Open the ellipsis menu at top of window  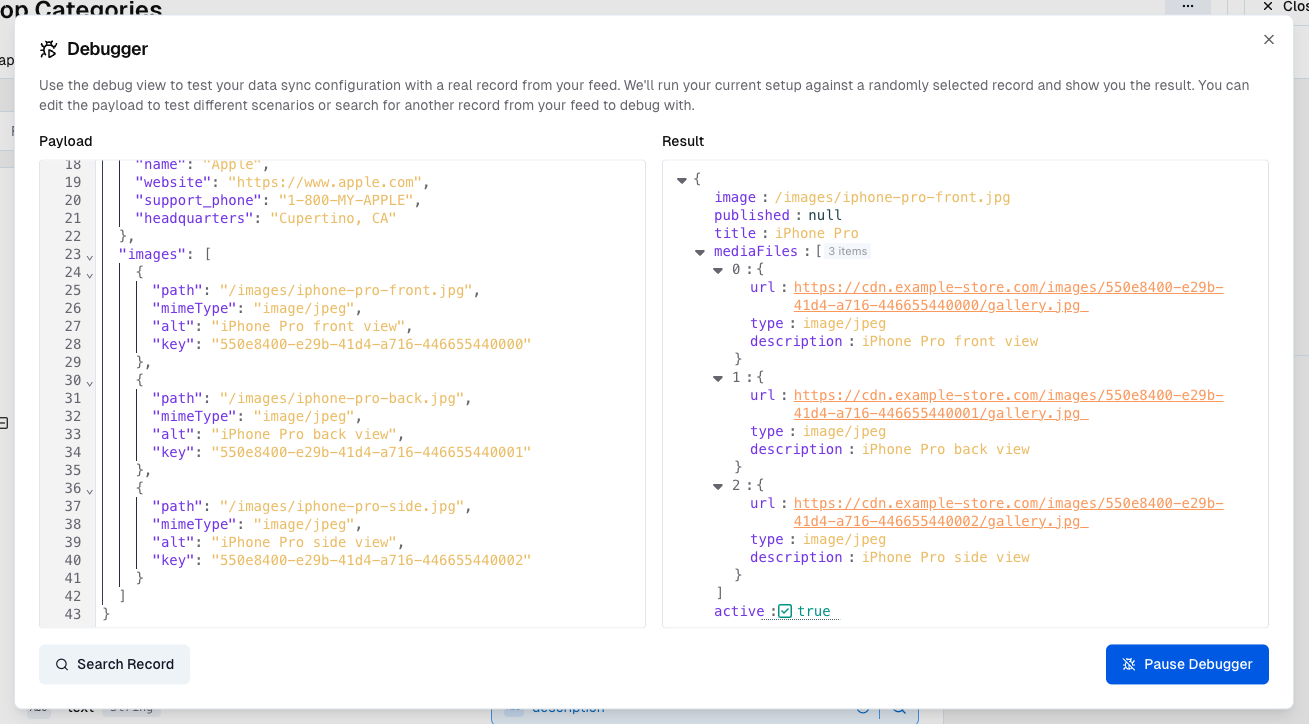coord(1188,6)
